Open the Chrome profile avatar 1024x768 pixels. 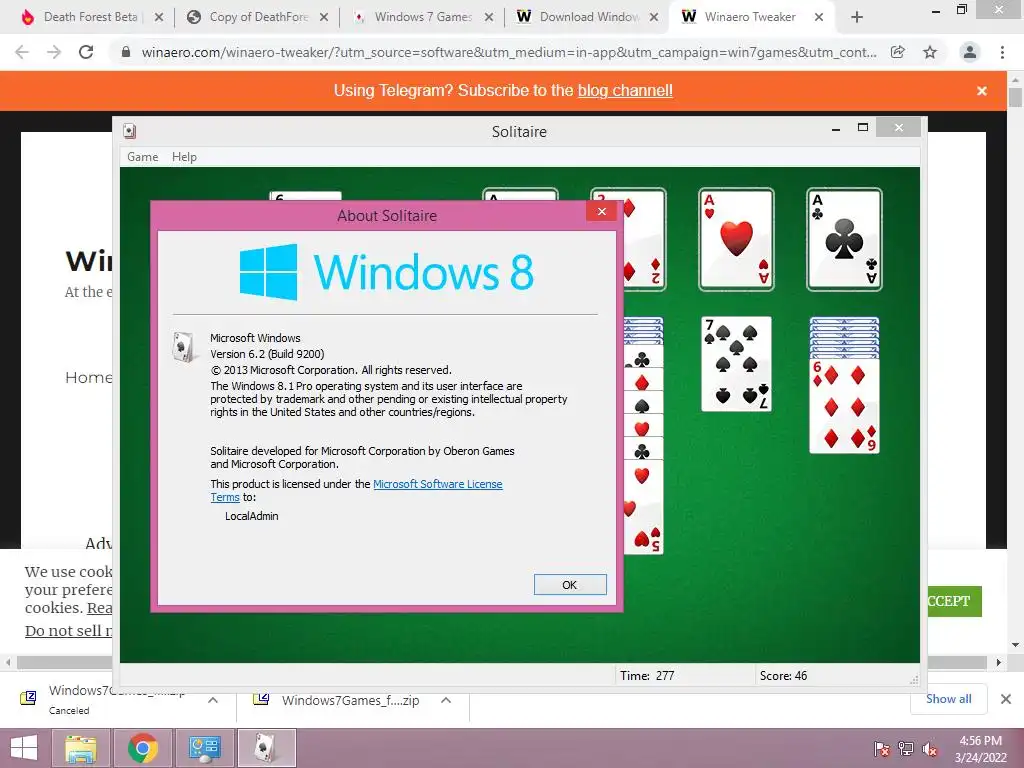coord(970,52)
